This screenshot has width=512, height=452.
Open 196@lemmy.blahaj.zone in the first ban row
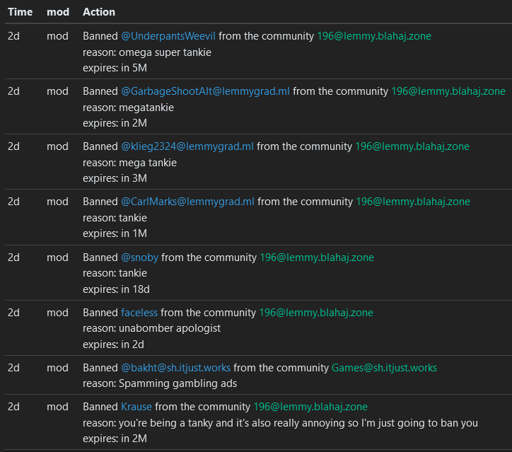tap(374, 36)
